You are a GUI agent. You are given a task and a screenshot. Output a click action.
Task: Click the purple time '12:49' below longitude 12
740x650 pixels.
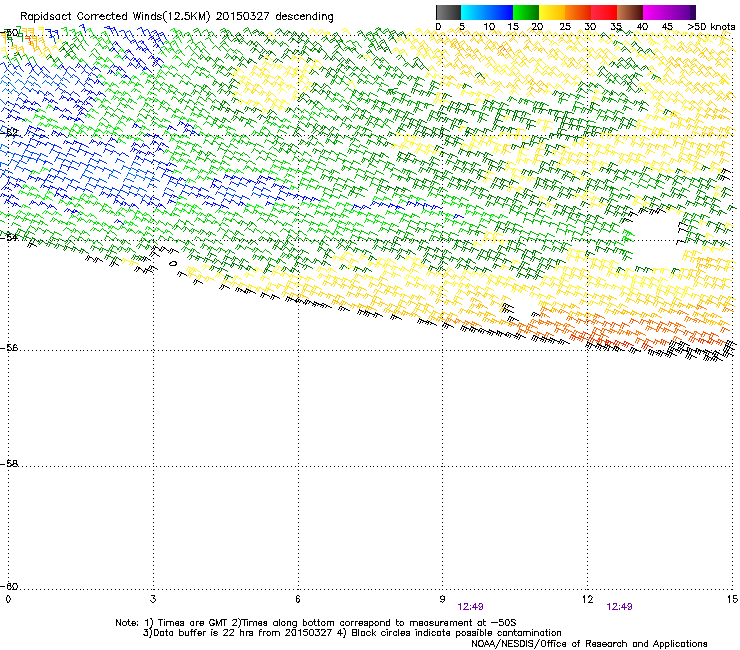619,607
